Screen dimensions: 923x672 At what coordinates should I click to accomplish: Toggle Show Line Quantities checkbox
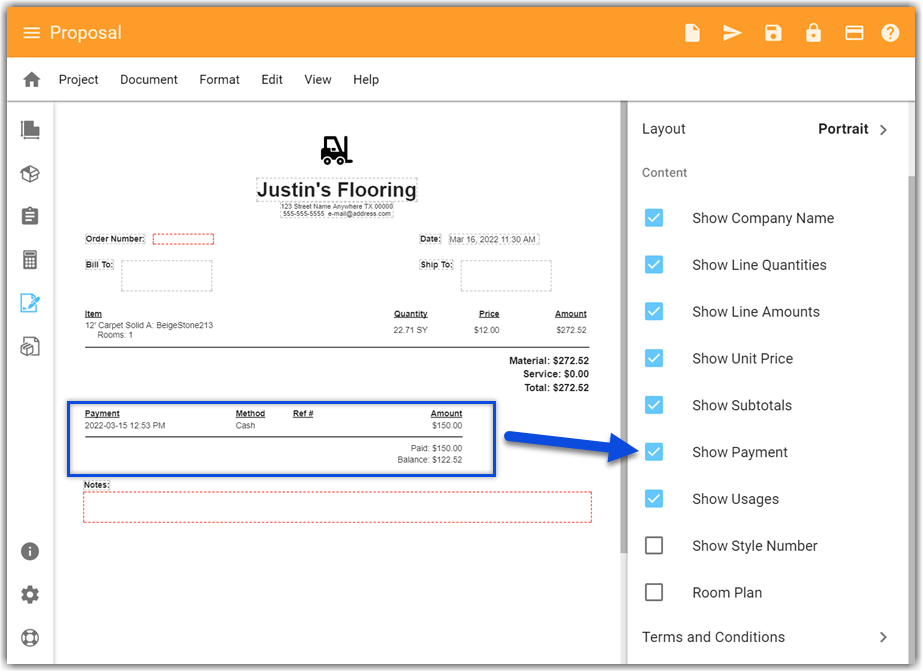point(653,265)
